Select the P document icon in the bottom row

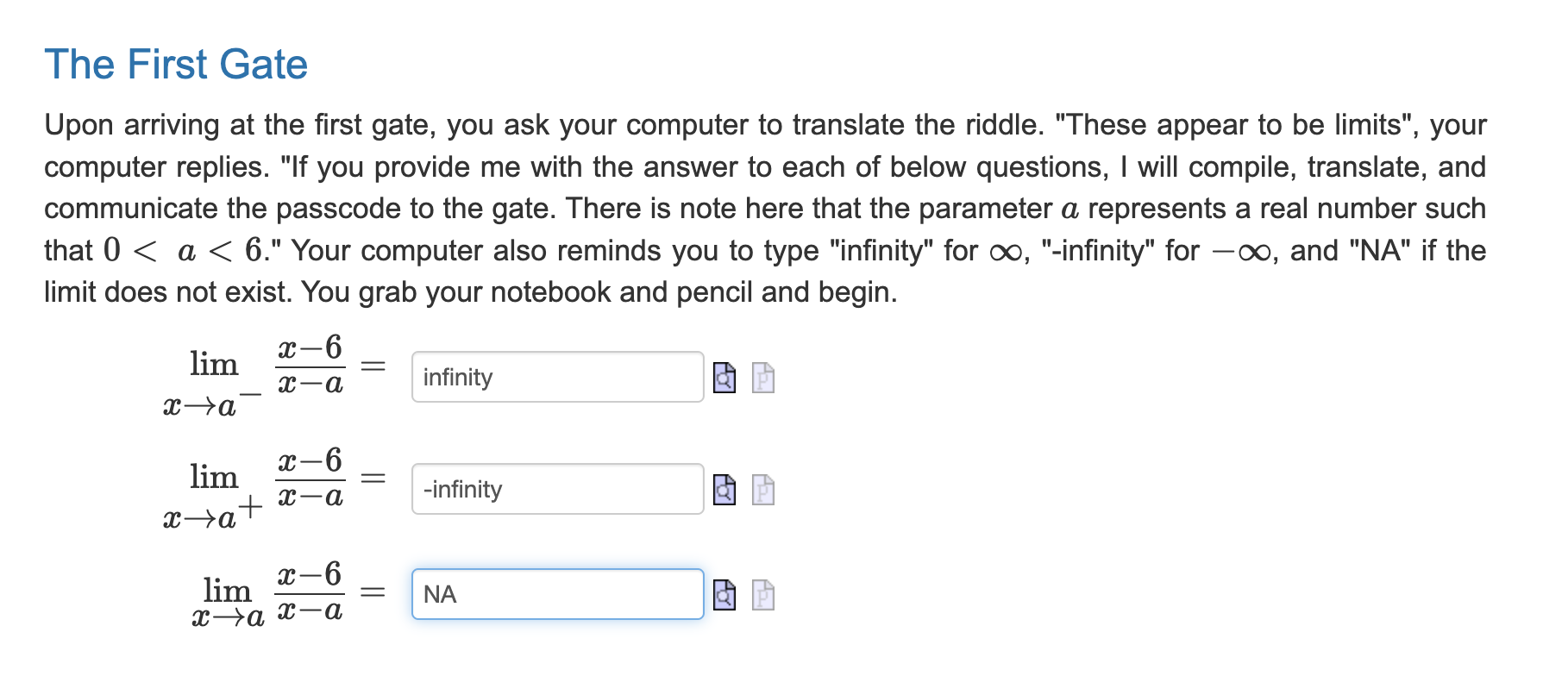click(762, 594)
